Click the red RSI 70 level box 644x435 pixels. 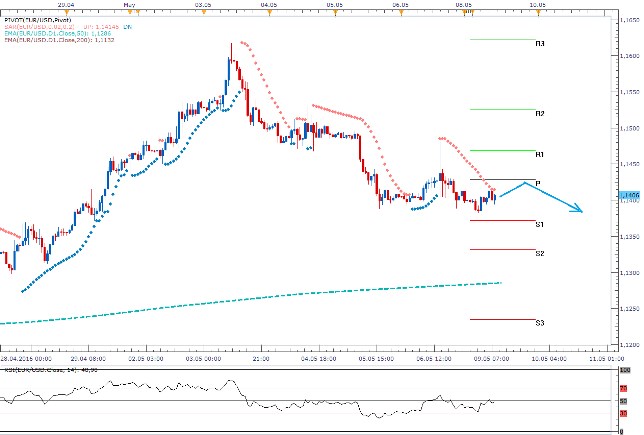pos(624,388)
